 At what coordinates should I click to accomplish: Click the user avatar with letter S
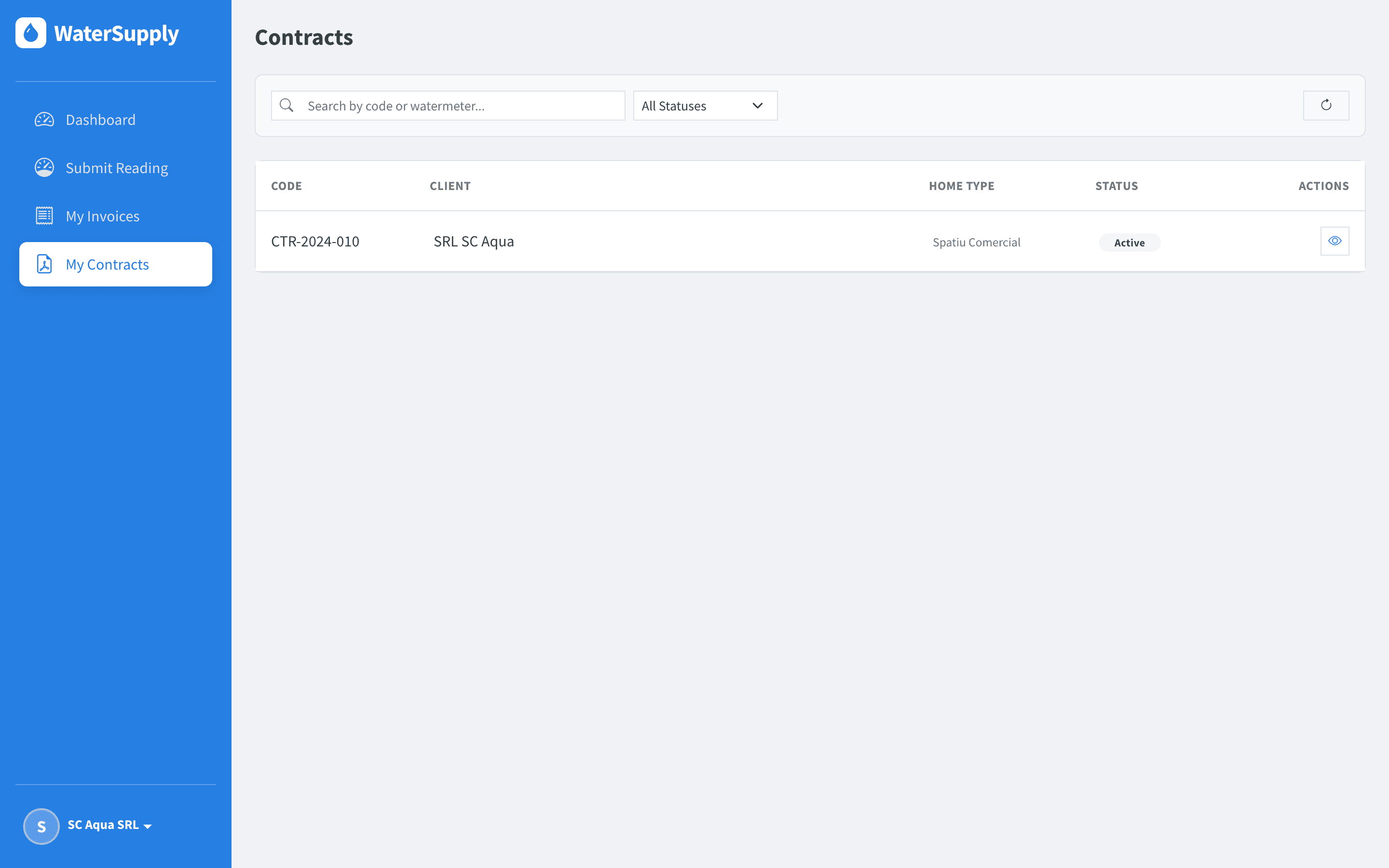[41, 826]
